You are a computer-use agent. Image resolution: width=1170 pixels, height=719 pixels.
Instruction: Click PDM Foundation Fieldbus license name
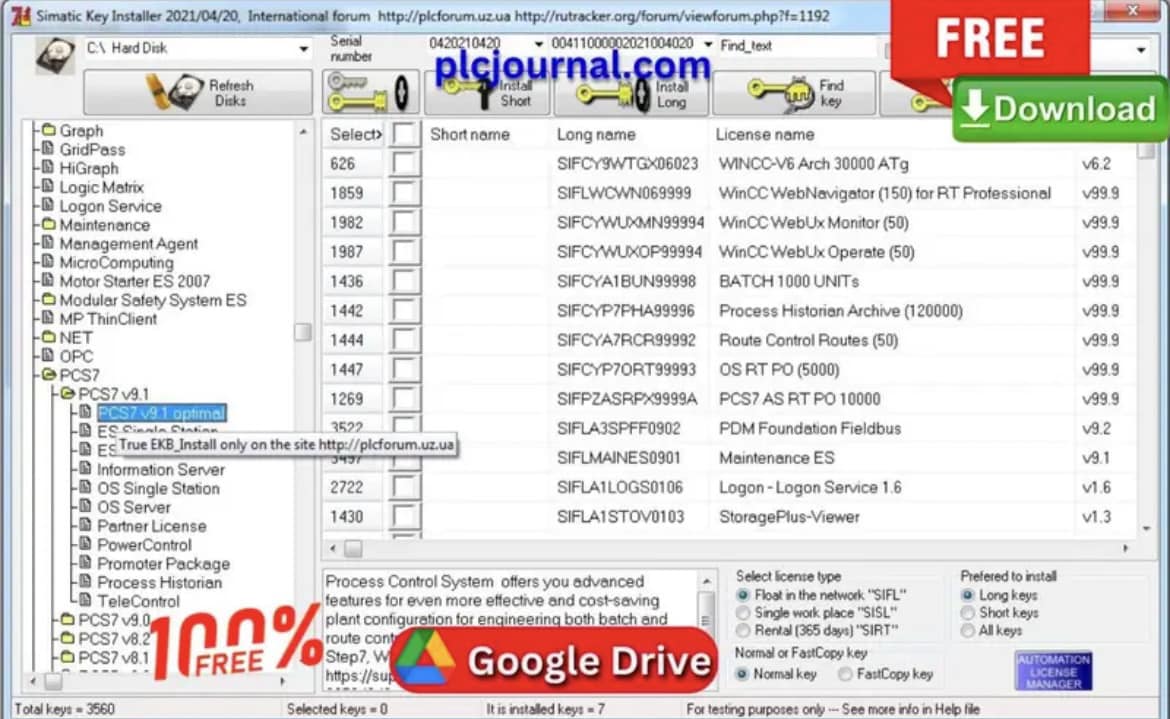point(810,429)
